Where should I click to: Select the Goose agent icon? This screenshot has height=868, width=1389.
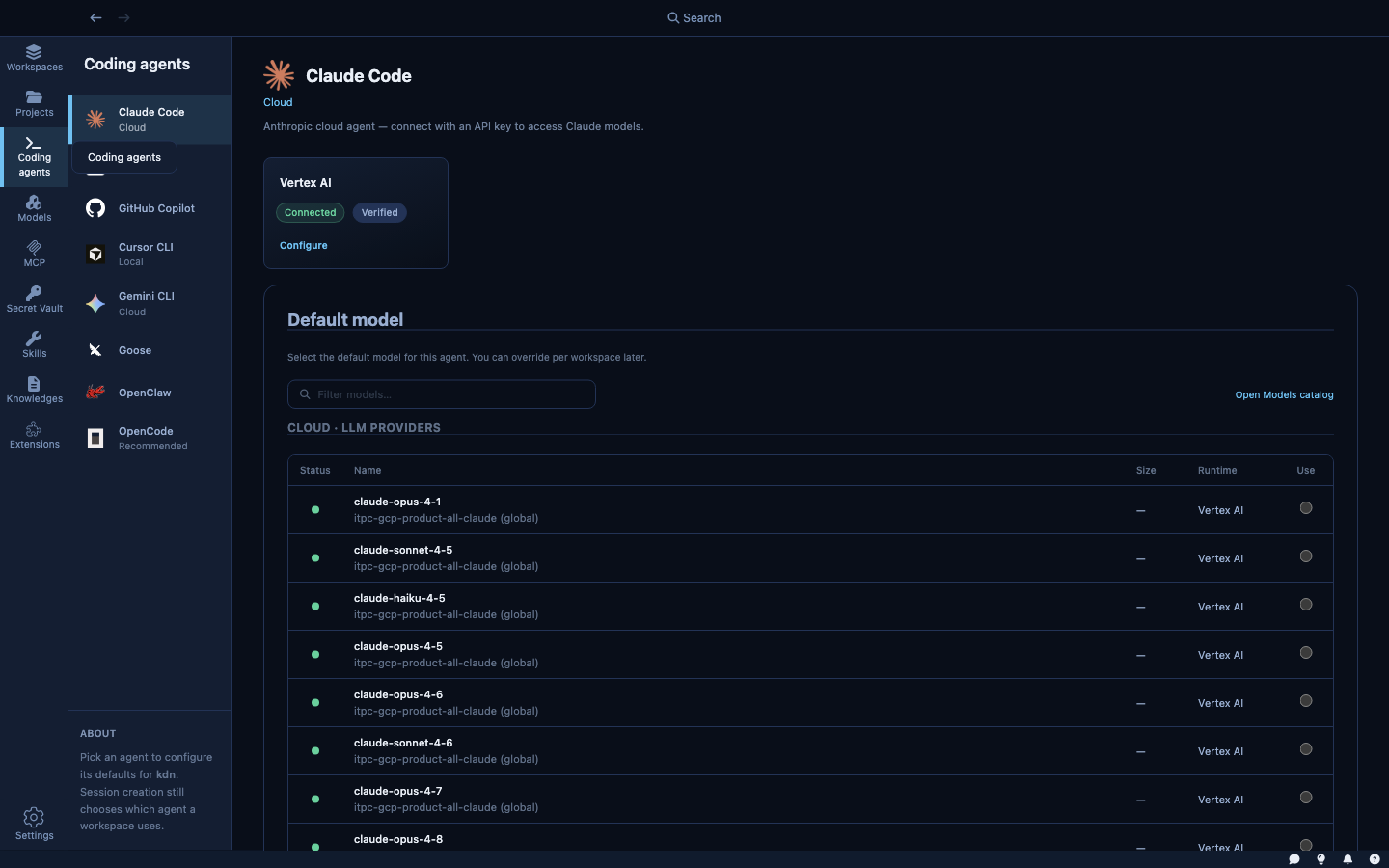[95, 350]
